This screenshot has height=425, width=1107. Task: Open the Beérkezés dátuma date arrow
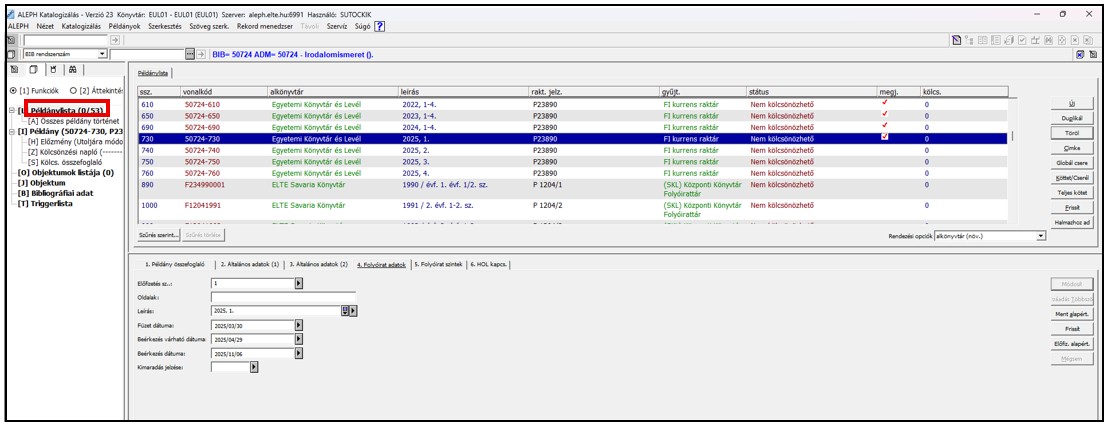(x=298, y=352)
